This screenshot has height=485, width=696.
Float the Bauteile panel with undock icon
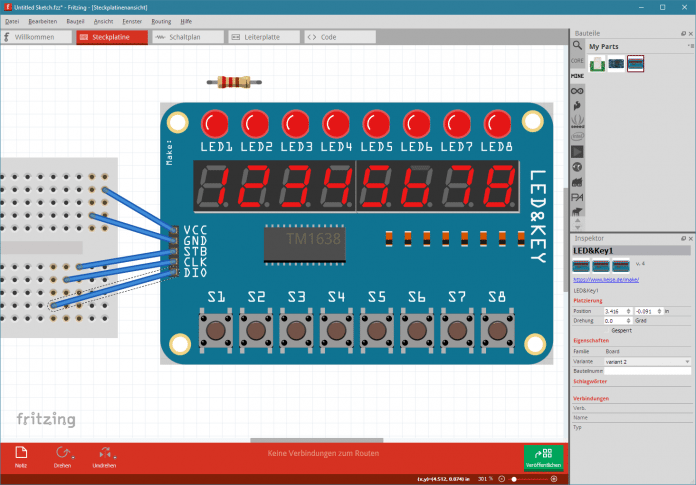(684, 33)
